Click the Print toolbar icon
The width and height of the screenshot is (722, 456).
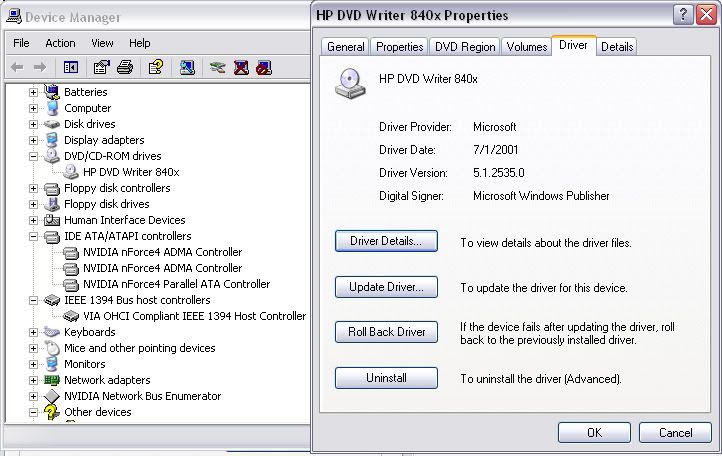125,68
